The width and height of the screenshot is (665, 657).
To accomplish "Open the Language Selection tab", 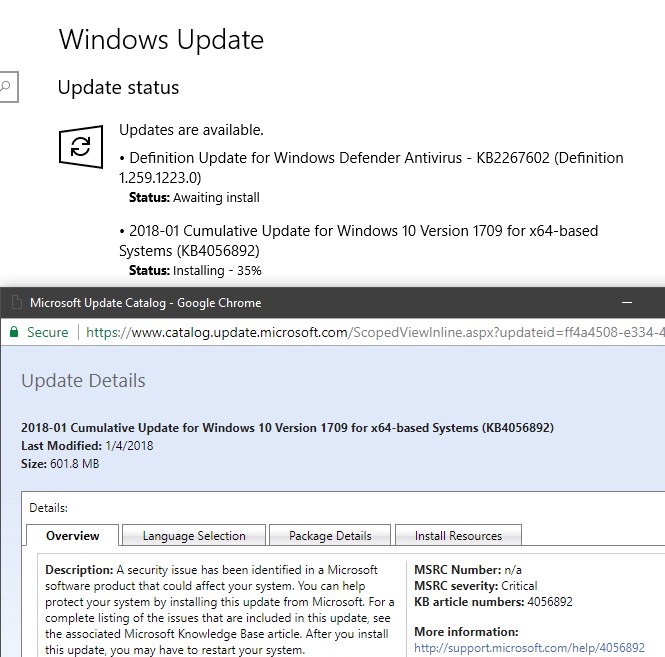I will (x=194, y=535).
